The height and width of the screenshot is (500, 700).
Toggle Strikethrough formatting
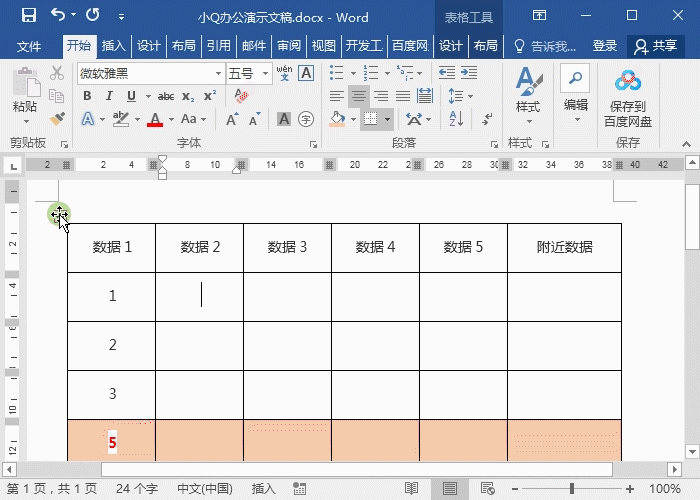(166, 96)
